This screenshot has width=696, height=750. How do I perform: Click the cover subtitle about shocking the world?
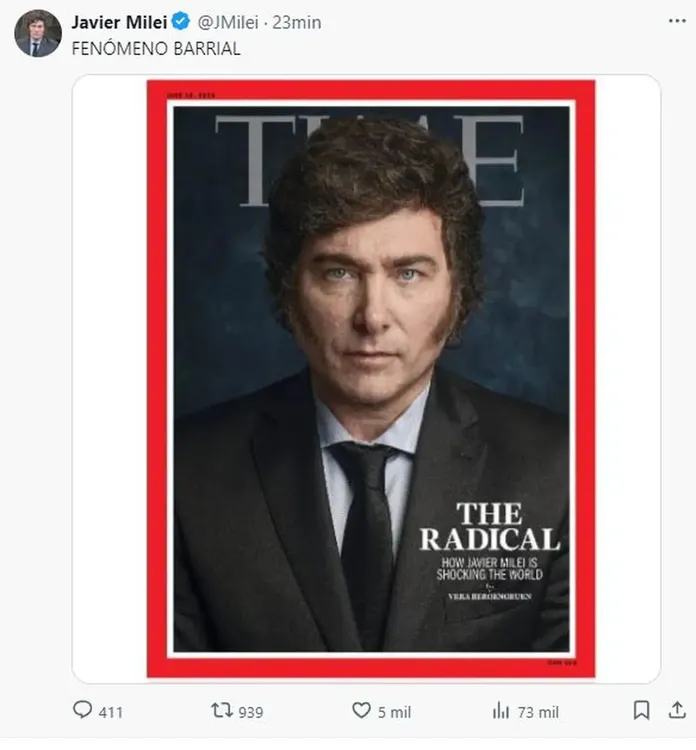pos(491,569)
